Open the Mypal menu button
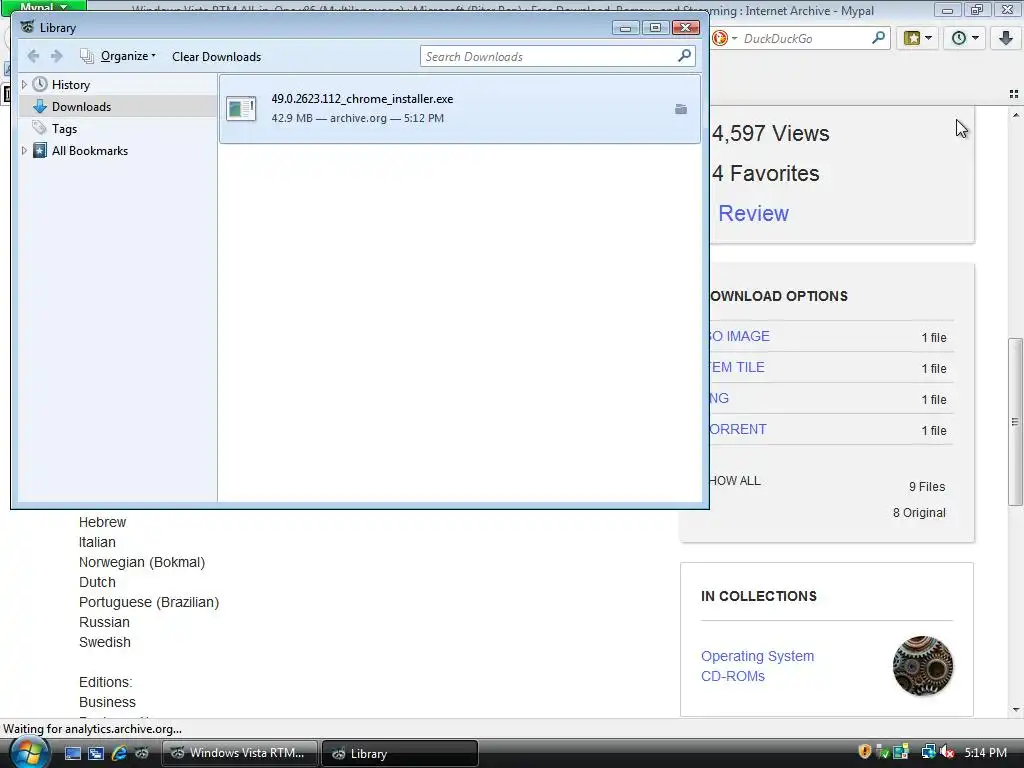This screenshot has width=1024, height=768. (x=43, y=6)
